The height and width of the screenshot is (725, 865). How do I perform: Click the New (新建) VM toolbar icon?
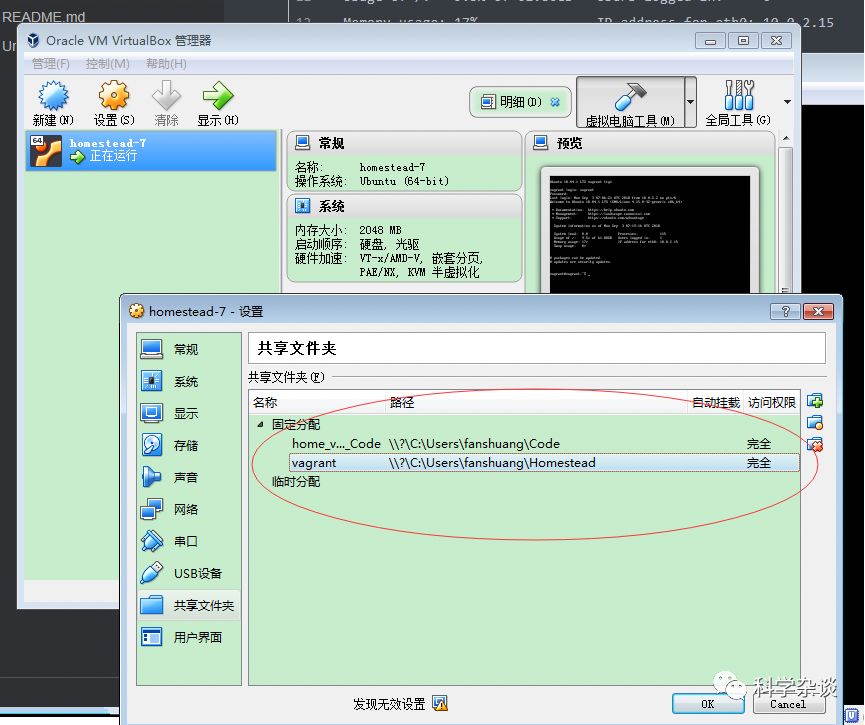coord(53,103)
